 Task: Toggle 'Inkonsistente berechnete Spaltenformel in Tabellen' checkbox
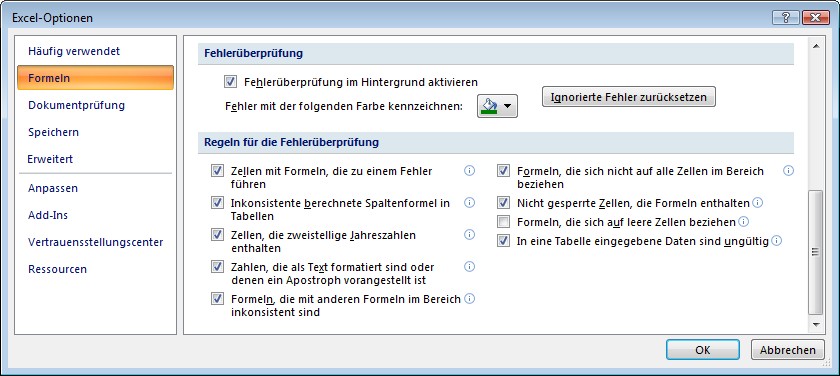(x=217, y=203)
